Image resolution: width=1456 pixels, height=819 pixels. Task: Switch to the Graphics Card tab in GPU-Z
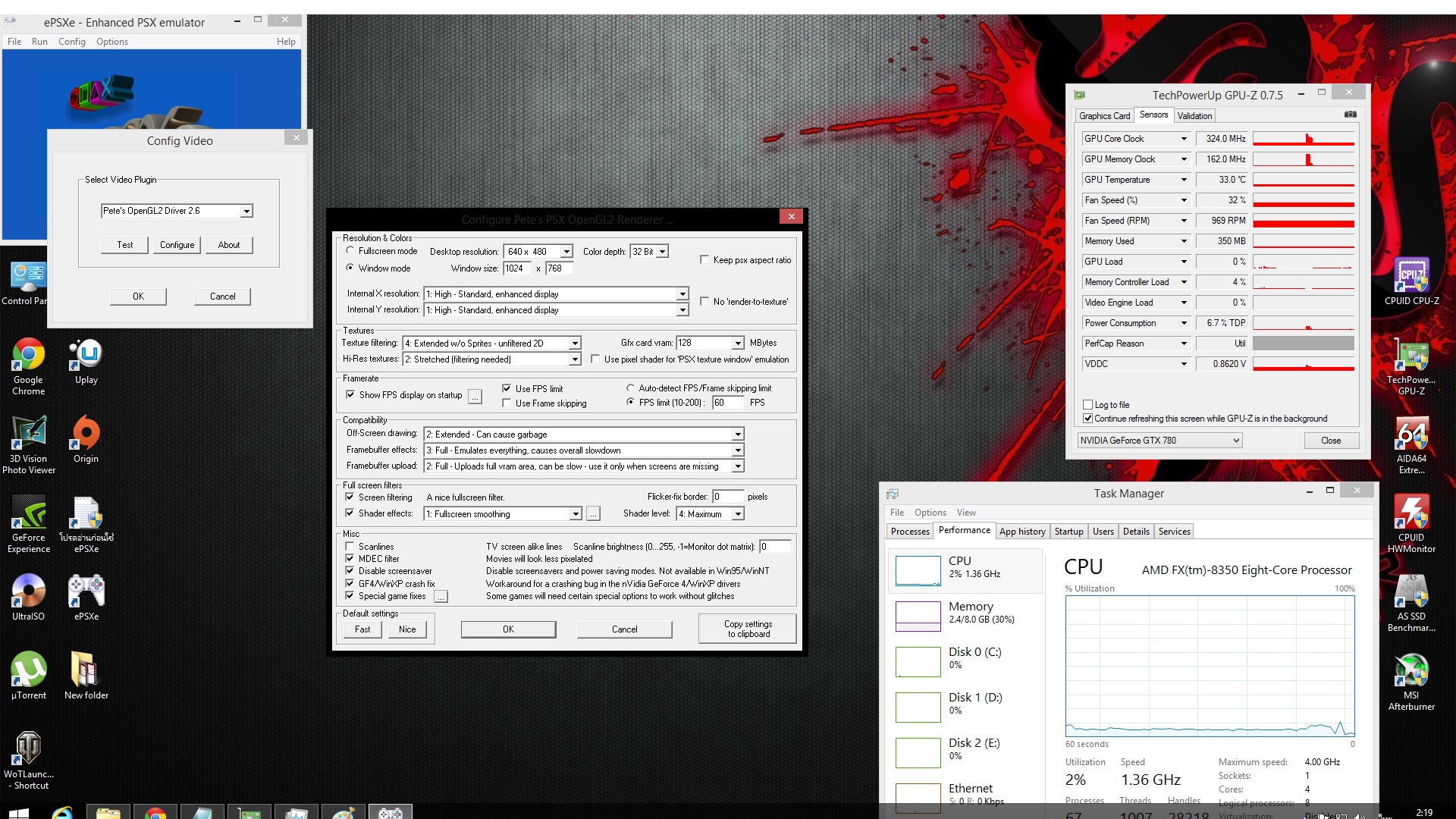click(x=1104, y=116)
